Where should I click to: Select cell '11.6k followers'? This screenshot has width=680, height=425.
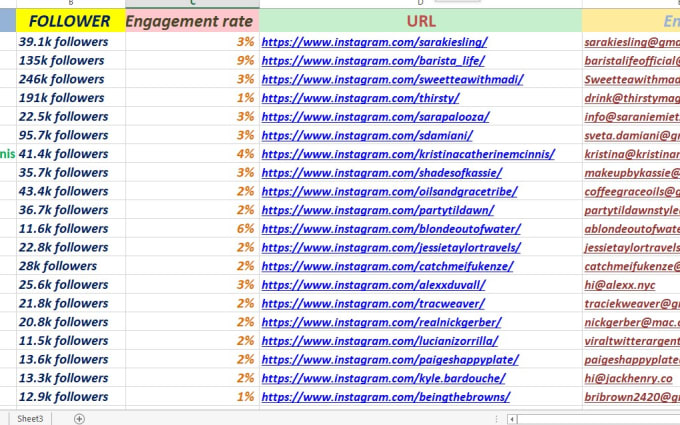[x=71, y=228]
